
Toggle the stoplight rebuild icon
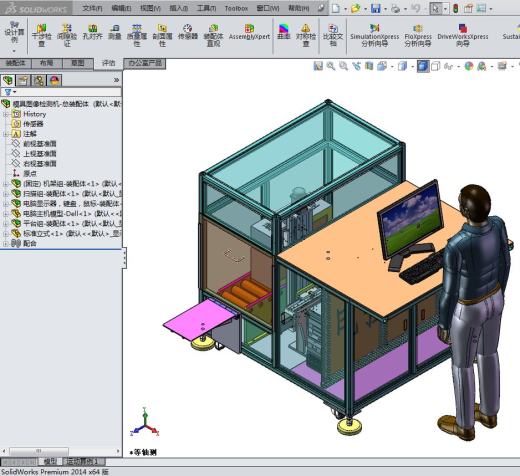[455, 8]
